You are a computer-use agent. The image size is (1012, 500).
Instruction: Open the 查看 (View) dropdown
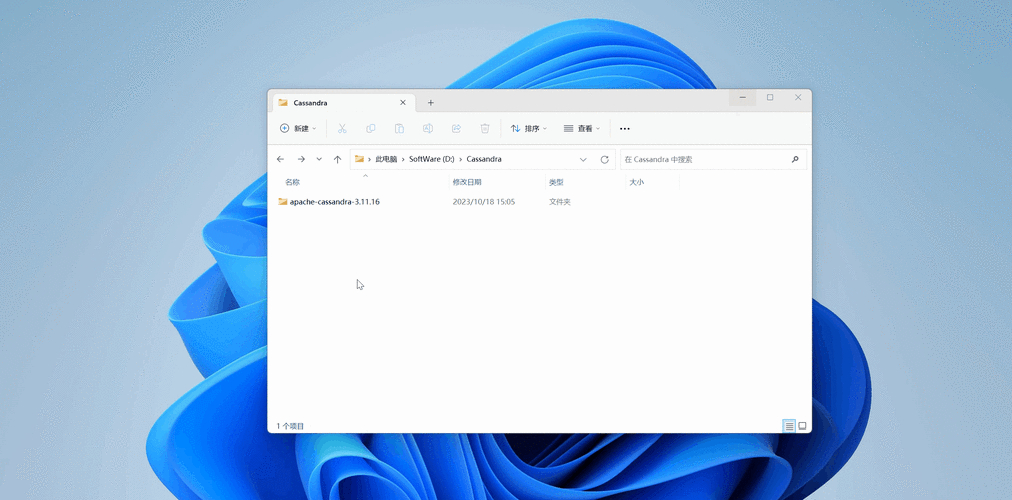[582, 128]
